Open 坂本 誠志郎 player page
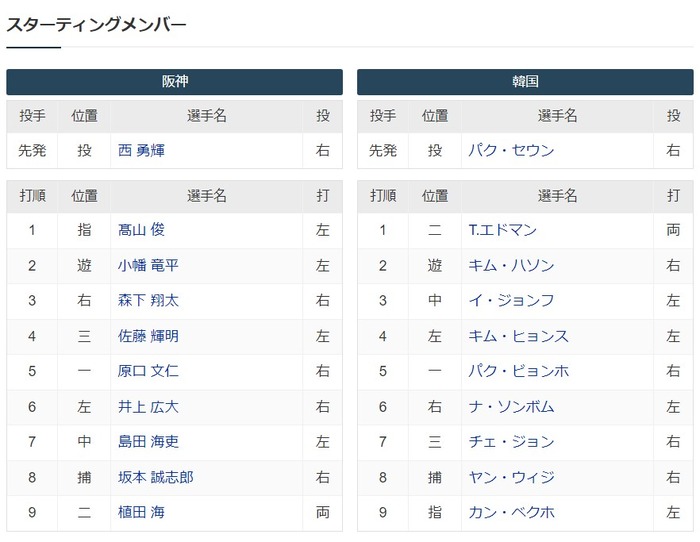Screen dimensions: 700x542 point(155,477)
